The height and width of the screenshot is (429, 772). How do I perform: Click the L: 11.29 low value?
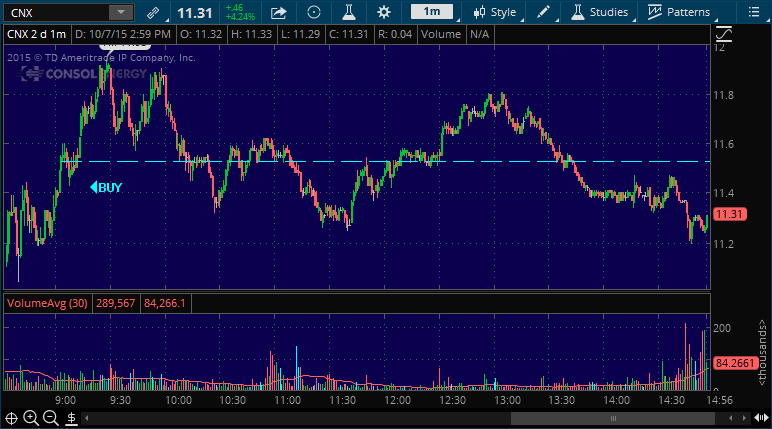pos(300,34)
